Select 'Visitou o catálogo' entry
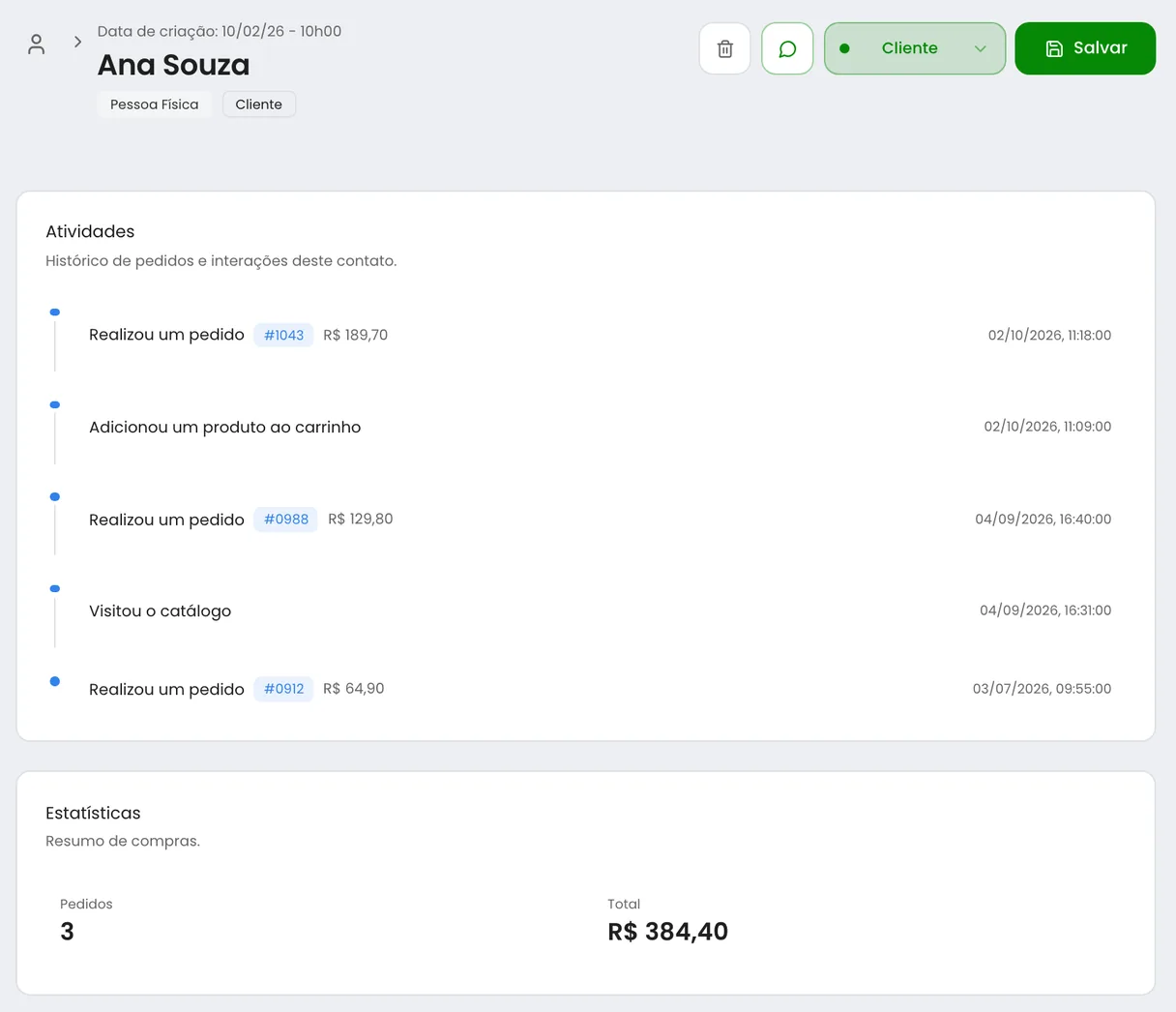 161,611
